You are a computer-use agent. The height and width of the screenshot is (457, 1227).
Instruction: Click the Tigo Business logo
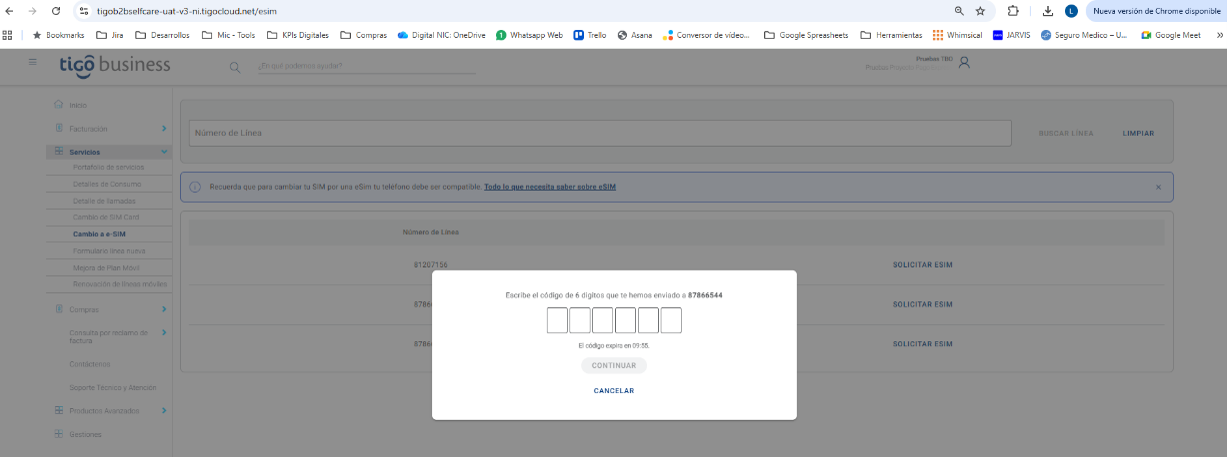point(114,65)
